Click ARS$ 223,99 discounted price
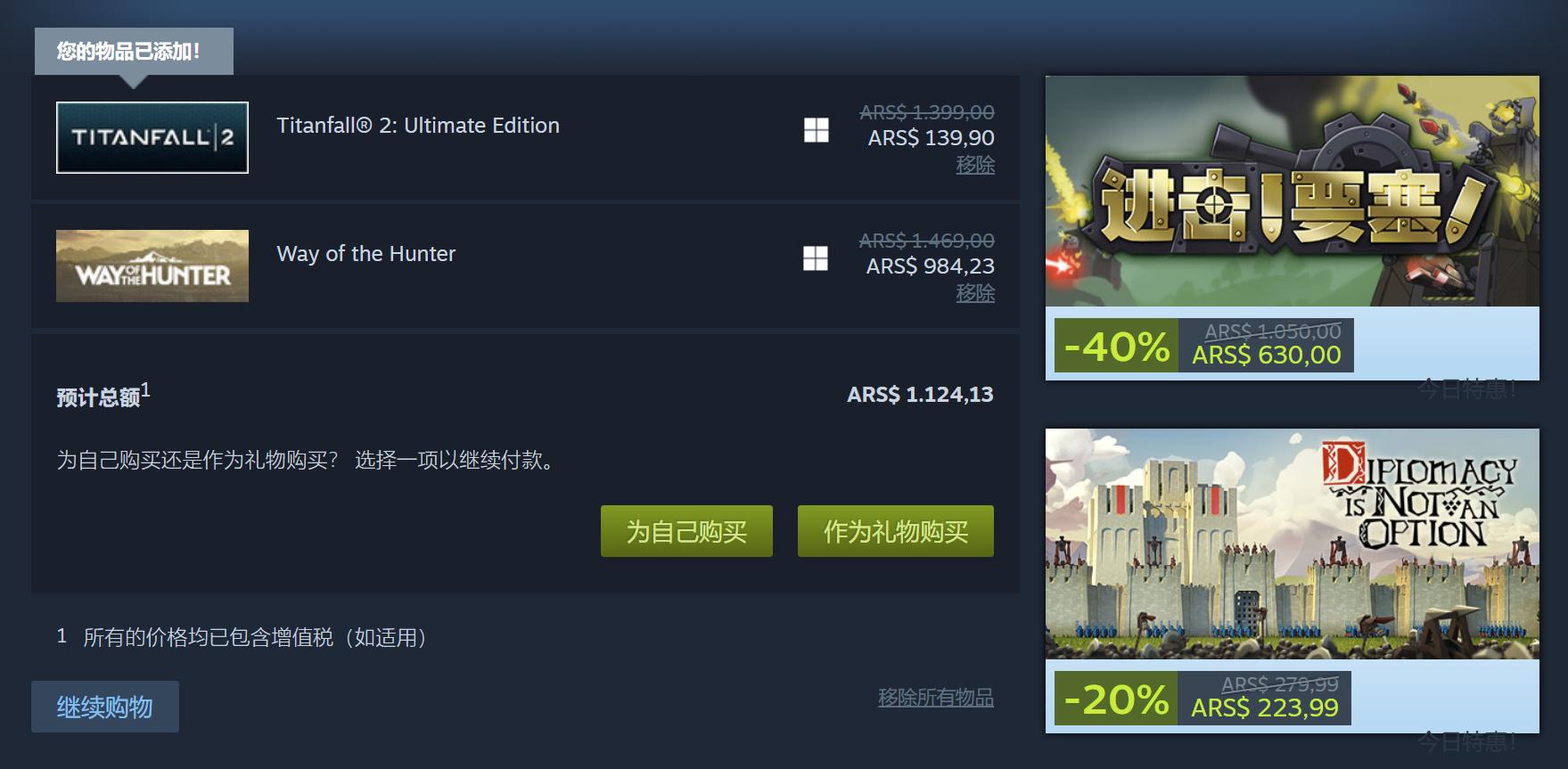Viewport: 1568px width, 769px height. (1265, 708)
